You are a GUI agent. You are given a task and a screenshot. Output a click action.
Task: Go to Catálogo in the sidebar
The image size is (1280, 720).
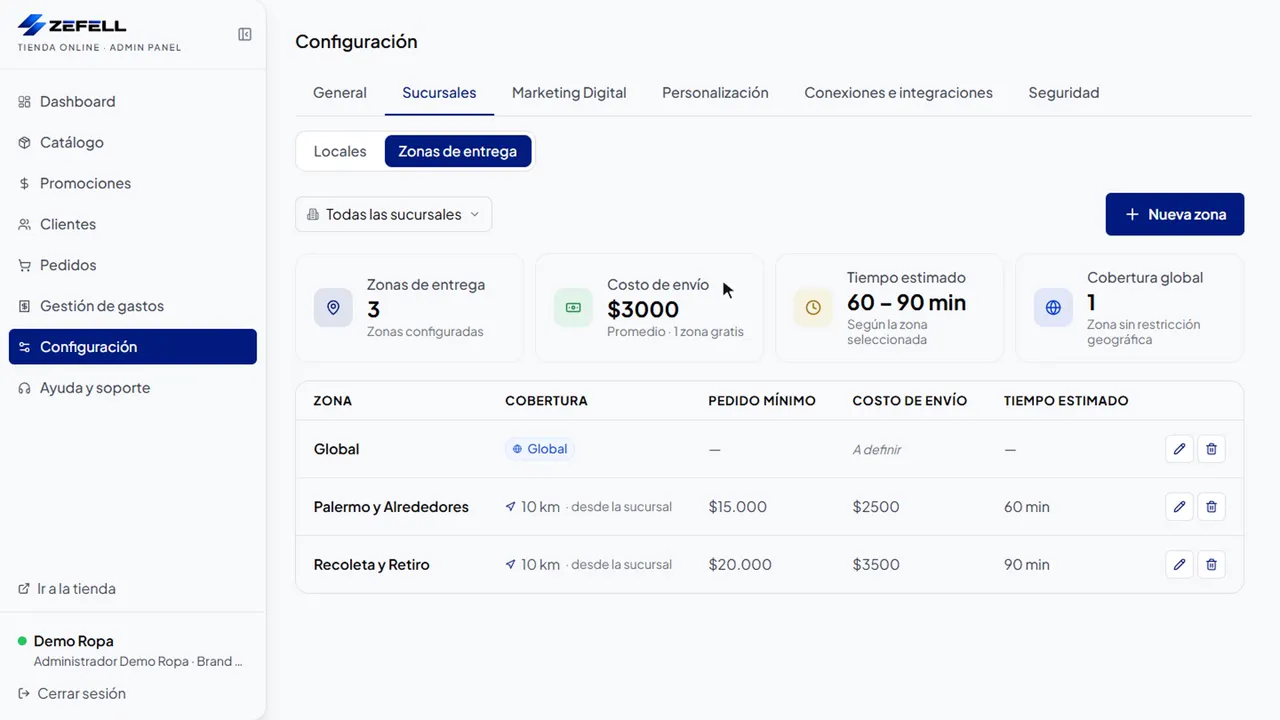[133, 142]
